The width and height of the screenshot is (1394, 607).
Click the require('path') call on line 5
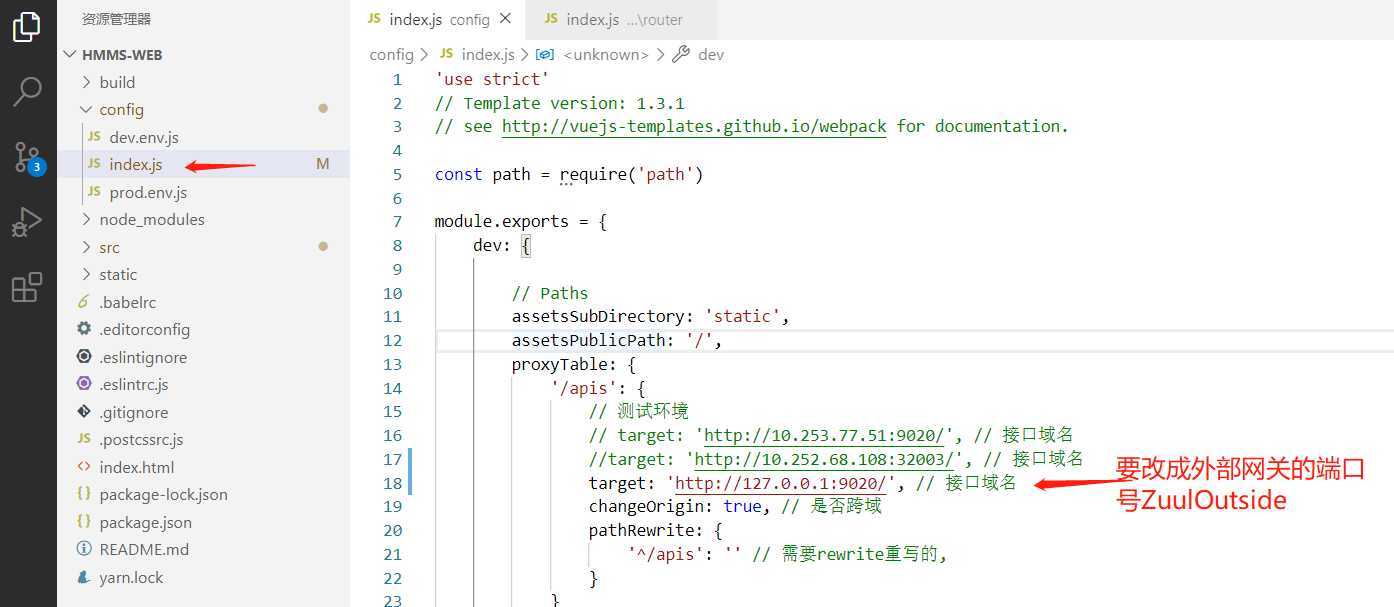point(631,175)
